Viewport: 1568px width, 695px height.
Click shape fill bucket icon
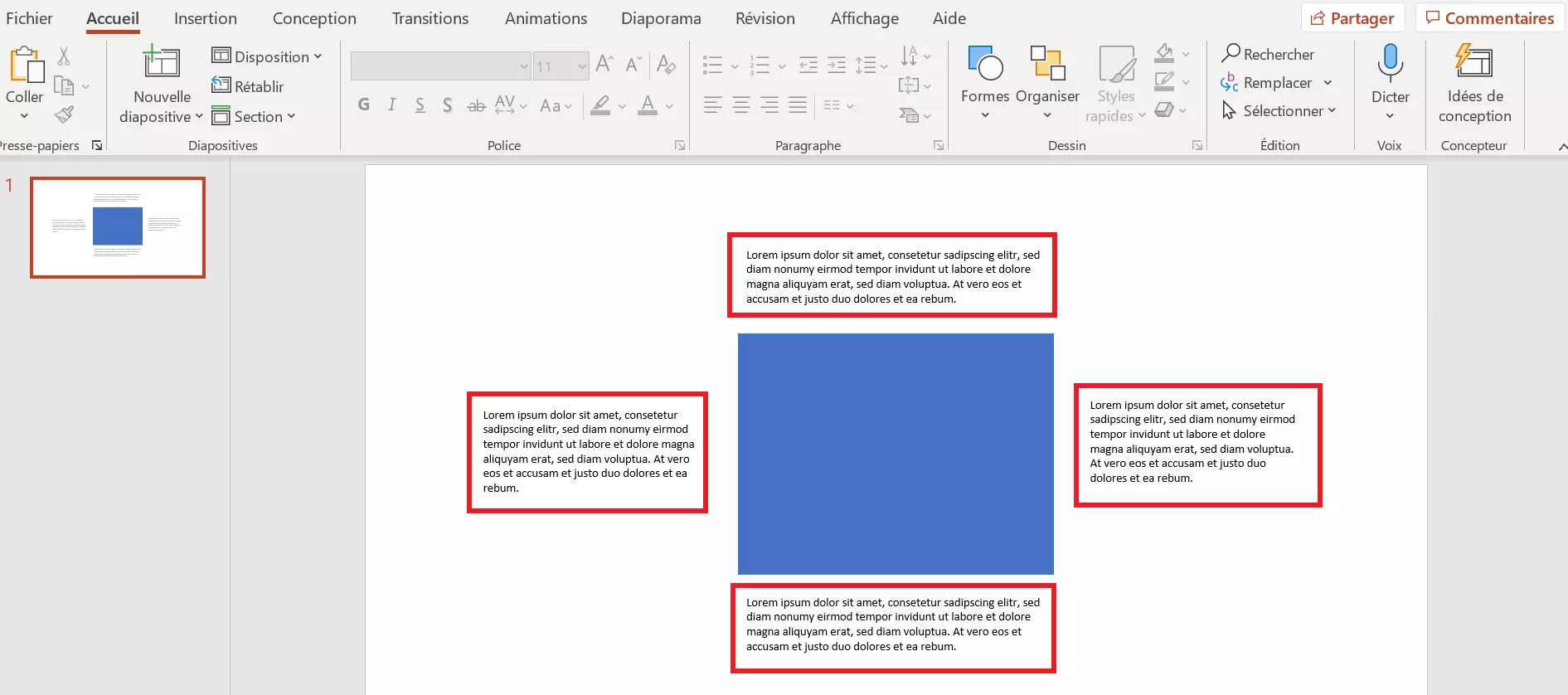[x=1164, y=54]
